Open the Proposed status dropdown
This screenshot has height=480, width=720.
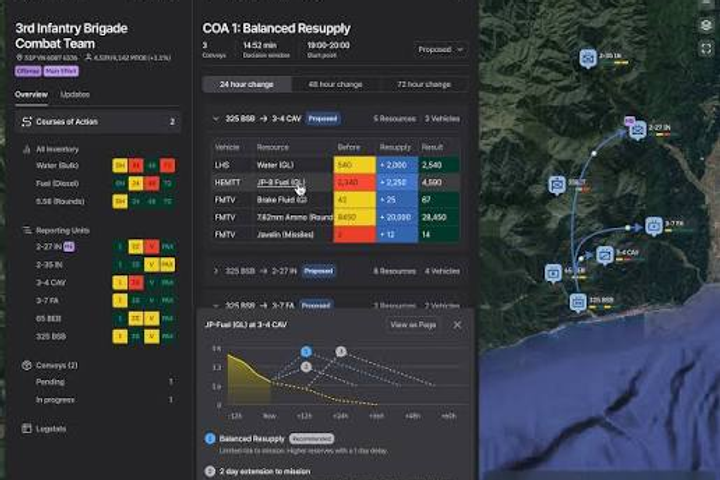[440, 49]
